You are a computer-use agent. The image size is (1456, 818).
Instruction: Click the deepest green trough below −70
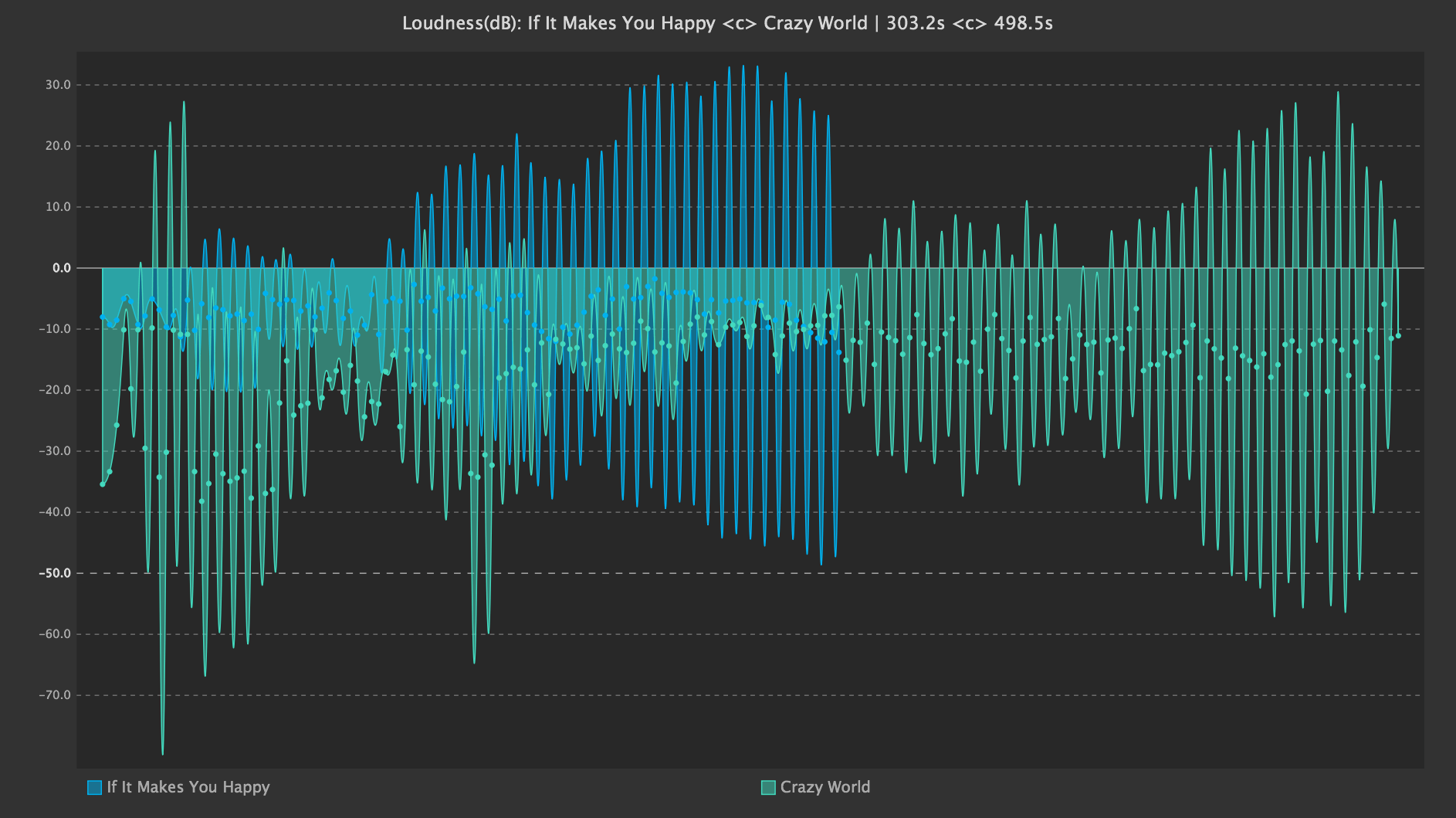coord(162,753)
